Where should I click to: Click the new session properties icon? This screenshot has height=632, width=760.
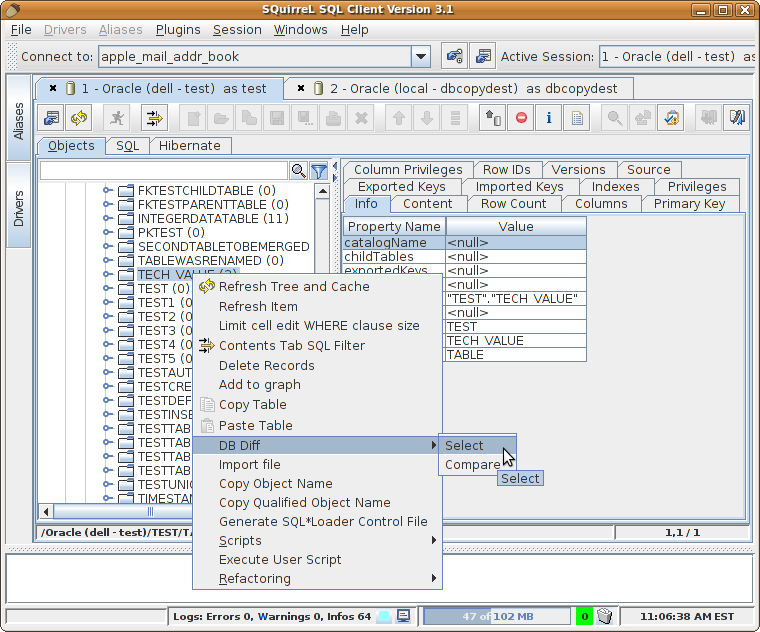click(x=483, y=57)
